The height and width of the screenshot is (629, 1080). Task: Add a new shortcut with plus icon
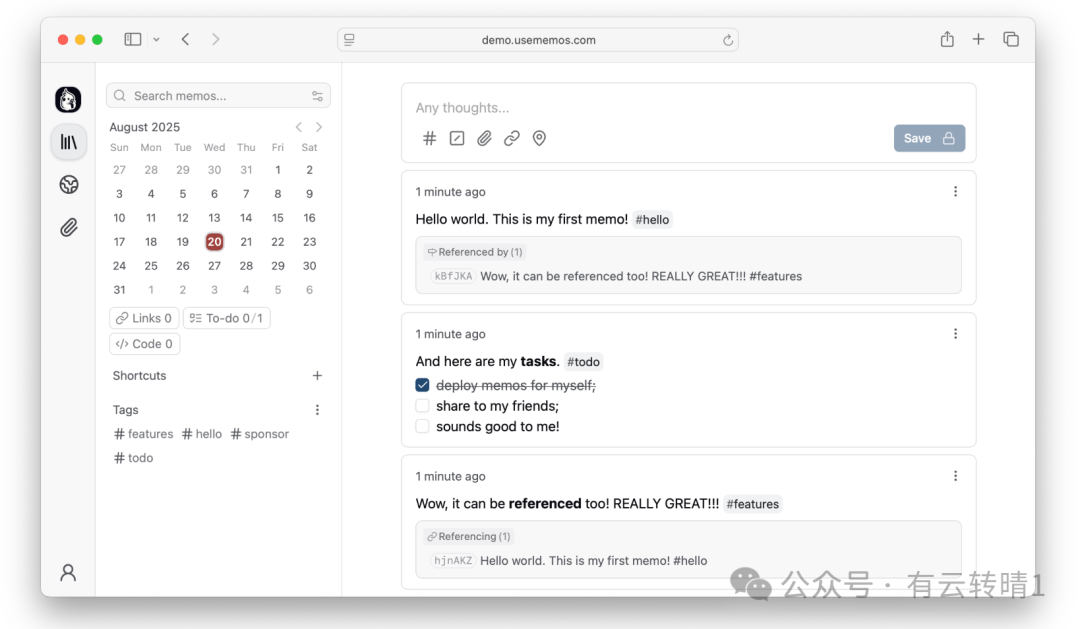(317, 375)
